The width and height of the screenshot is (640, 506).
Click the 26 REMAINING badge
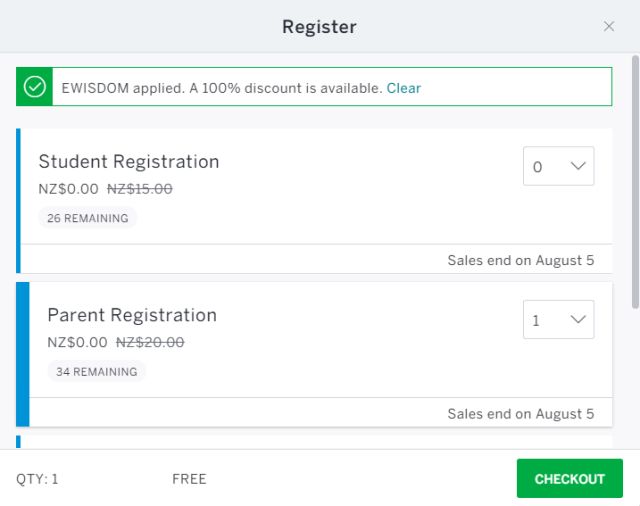pos(87,218)
